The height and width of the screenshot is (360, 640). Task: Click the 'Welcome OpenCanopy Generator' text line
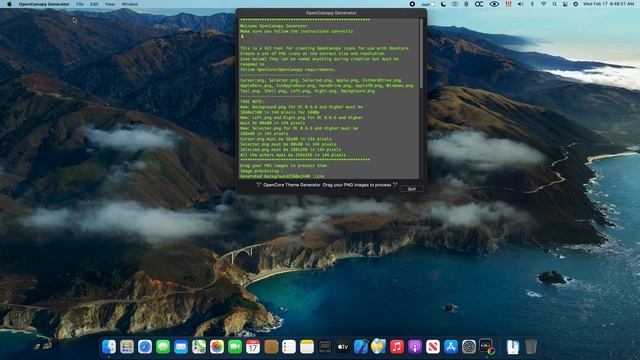(273, 26)
